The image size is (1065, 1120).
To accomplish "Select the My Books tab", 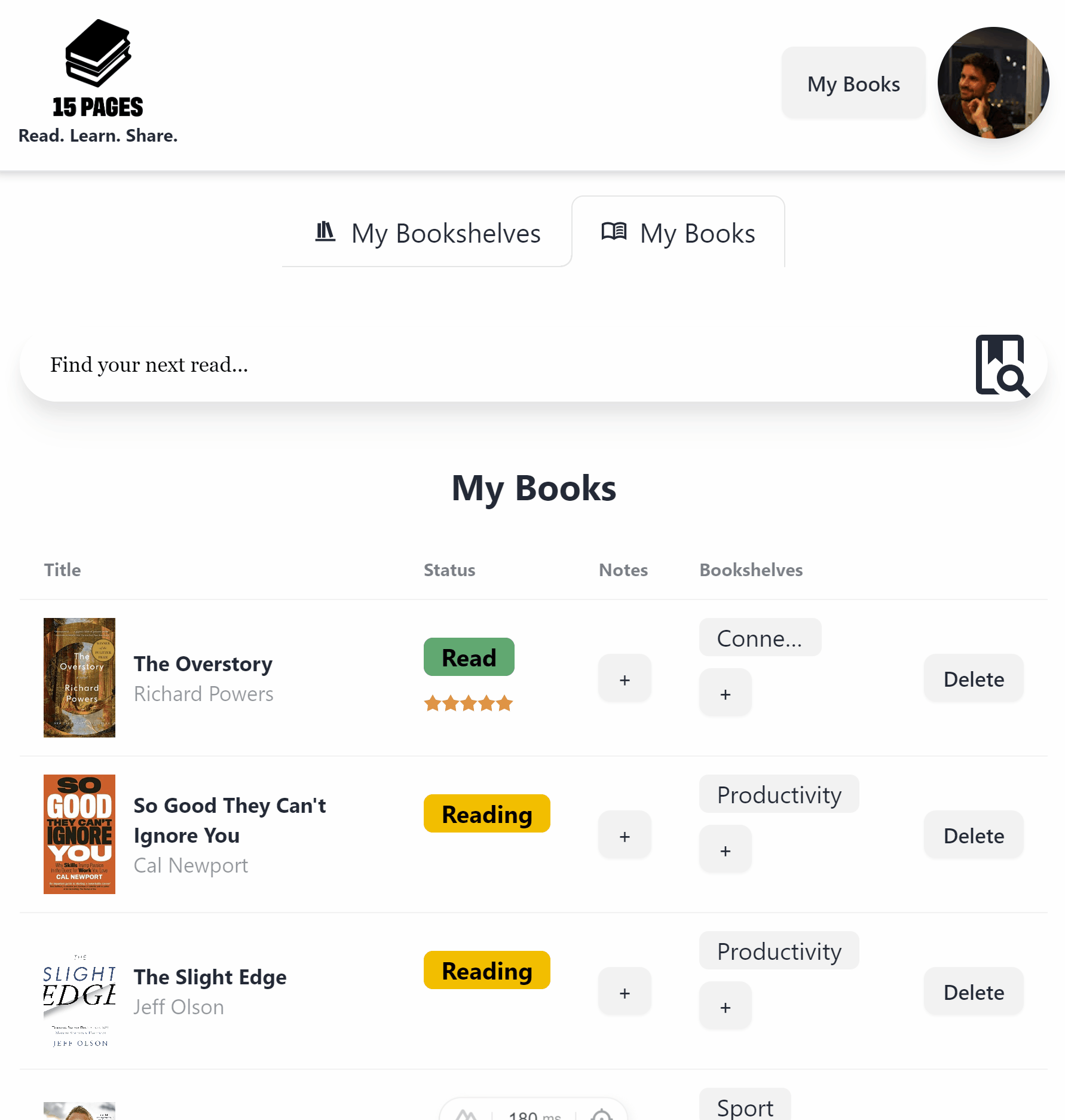I will tap(678, 233).
